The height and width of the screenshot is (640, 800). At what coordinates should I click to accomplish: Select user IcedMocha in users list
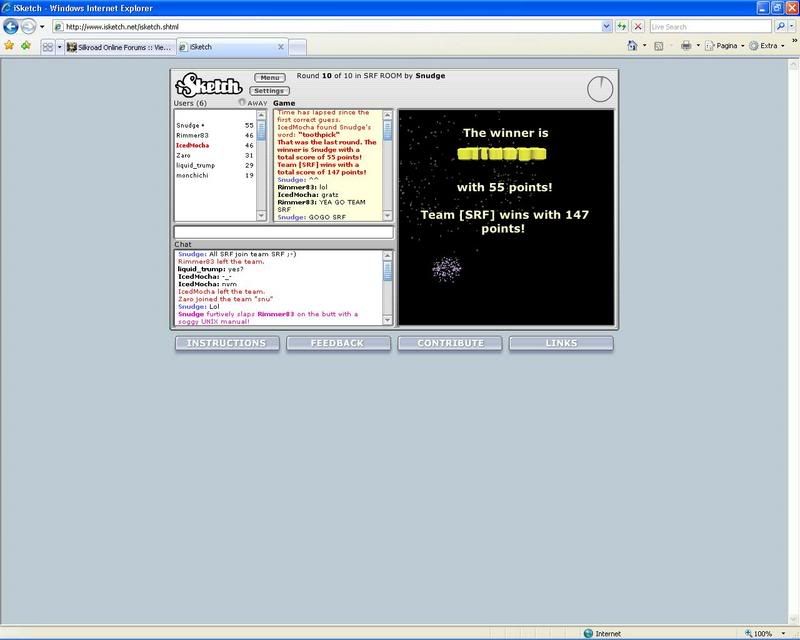coord(214,145)
